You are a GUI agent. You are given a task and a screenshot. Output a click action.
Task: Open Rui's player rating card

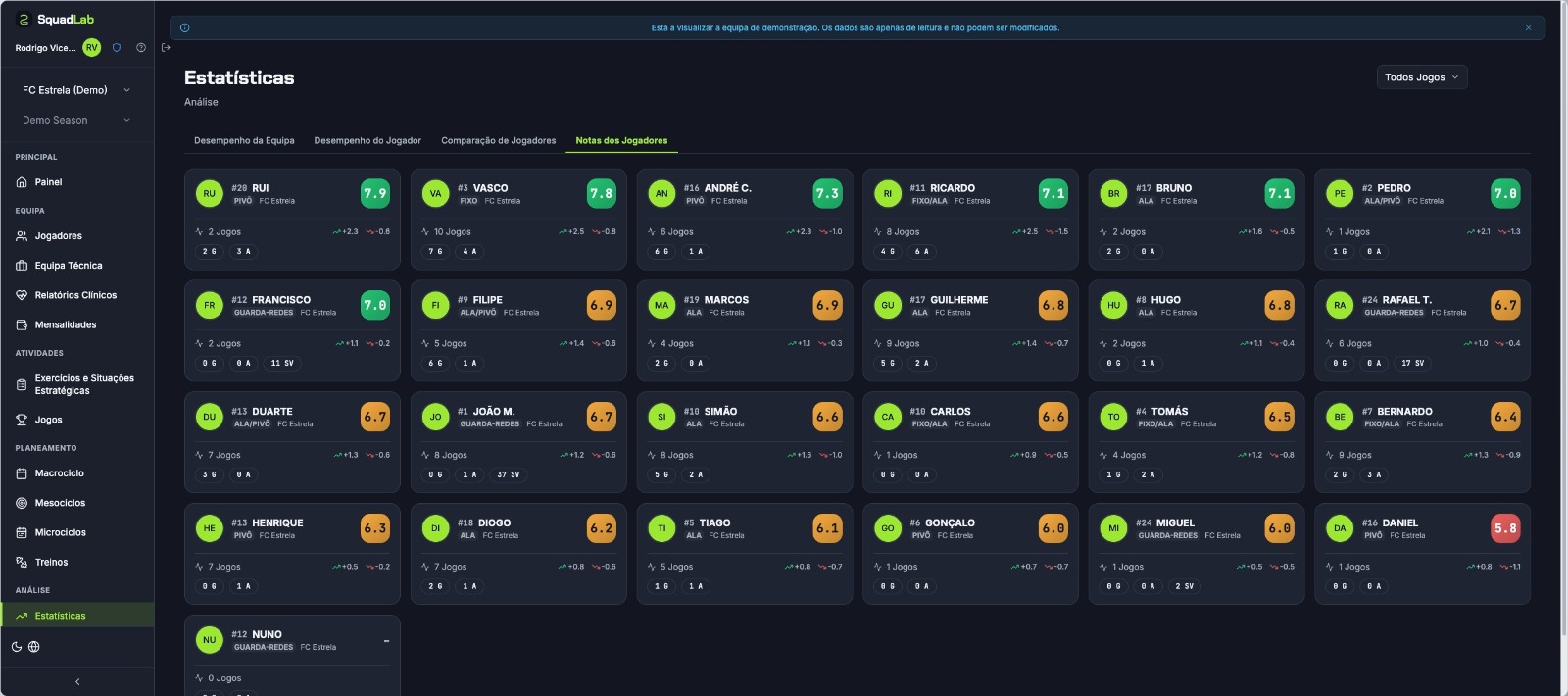pyautogui.click(x=292, y=220)
